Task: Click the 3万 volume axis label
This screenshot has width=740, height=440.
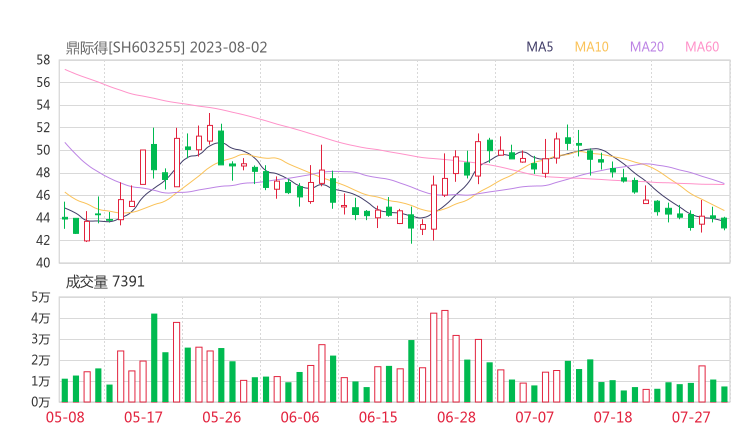Action: (x=41, y=339)
